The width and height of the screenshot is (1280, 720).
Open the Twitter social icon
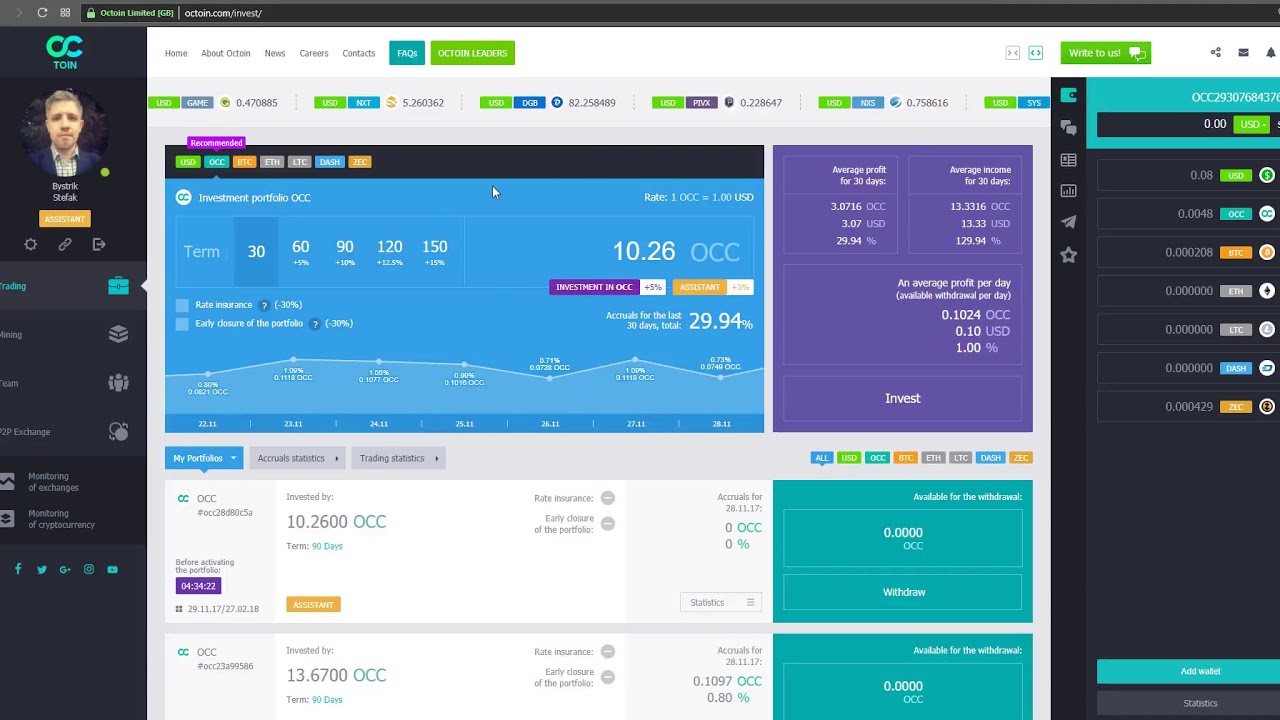(x=42, y=569)
